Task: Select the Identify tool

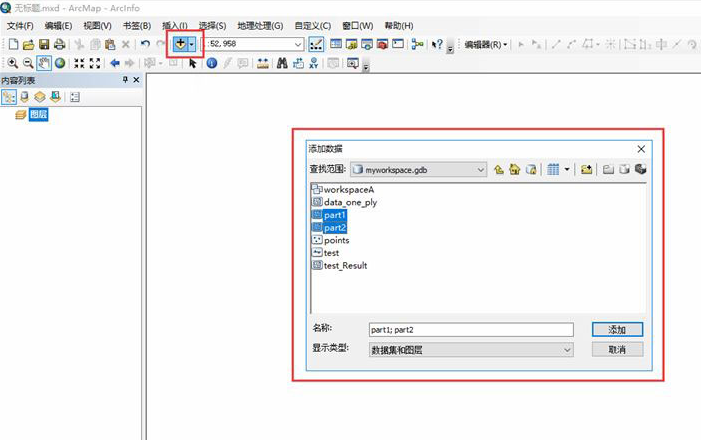Action: click(212, 63)
